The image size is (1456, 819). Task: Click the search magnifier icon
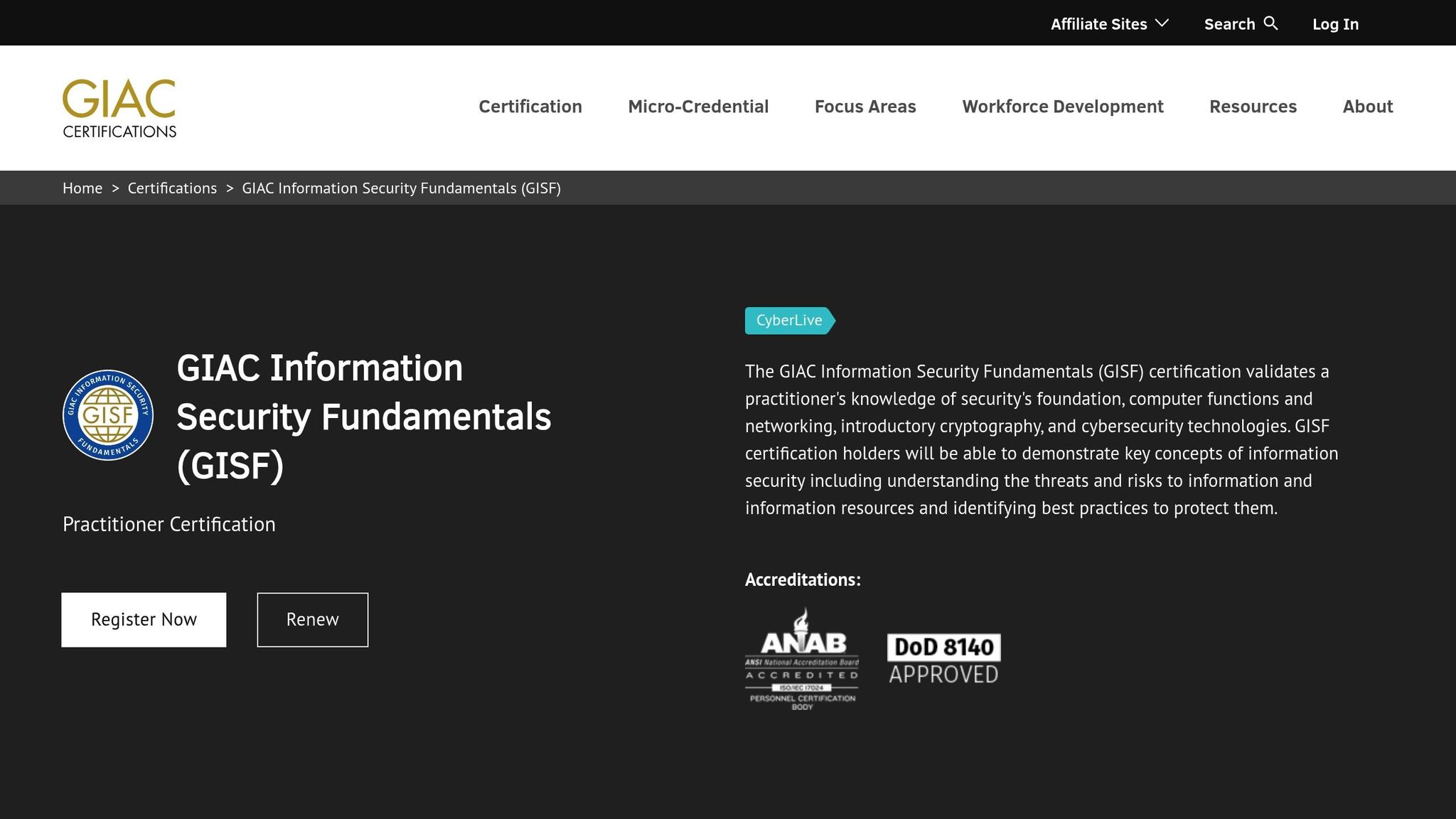point(1271,23)
